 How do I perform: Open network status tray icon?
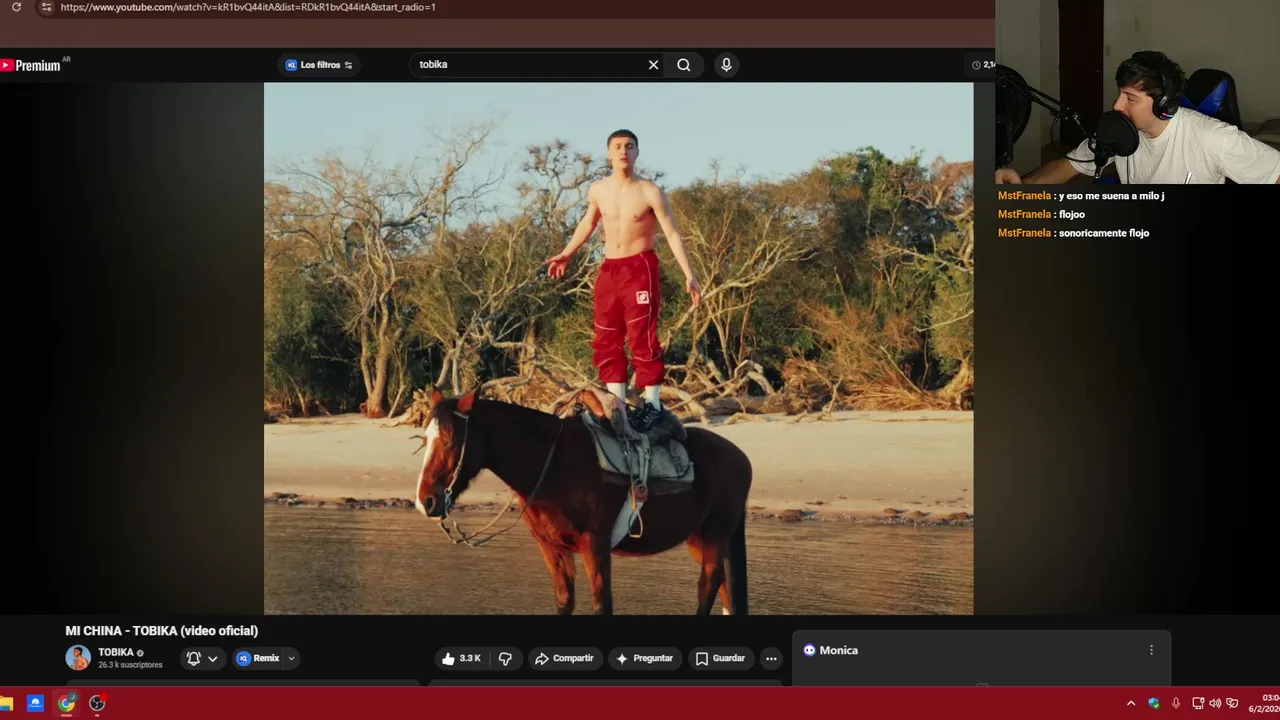[1198, 703]
